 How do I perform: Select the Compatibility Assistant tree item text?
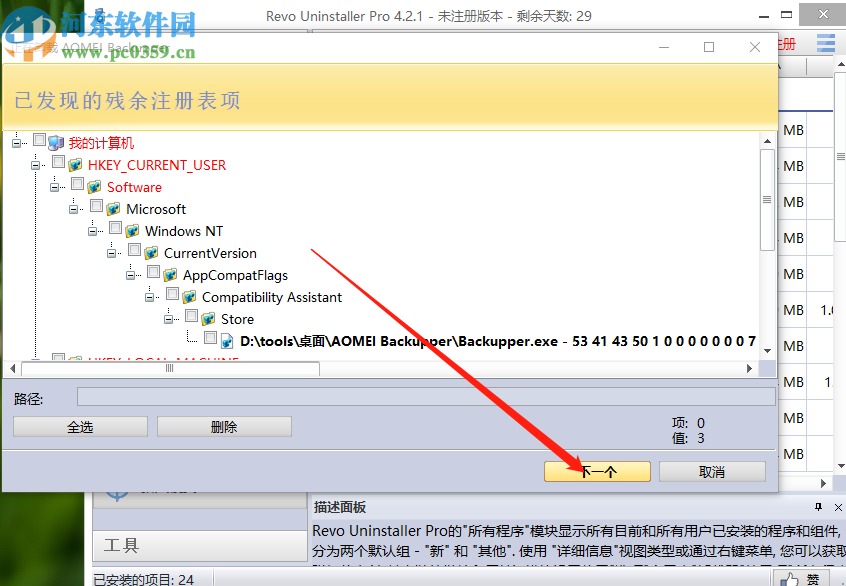(272, 297)
